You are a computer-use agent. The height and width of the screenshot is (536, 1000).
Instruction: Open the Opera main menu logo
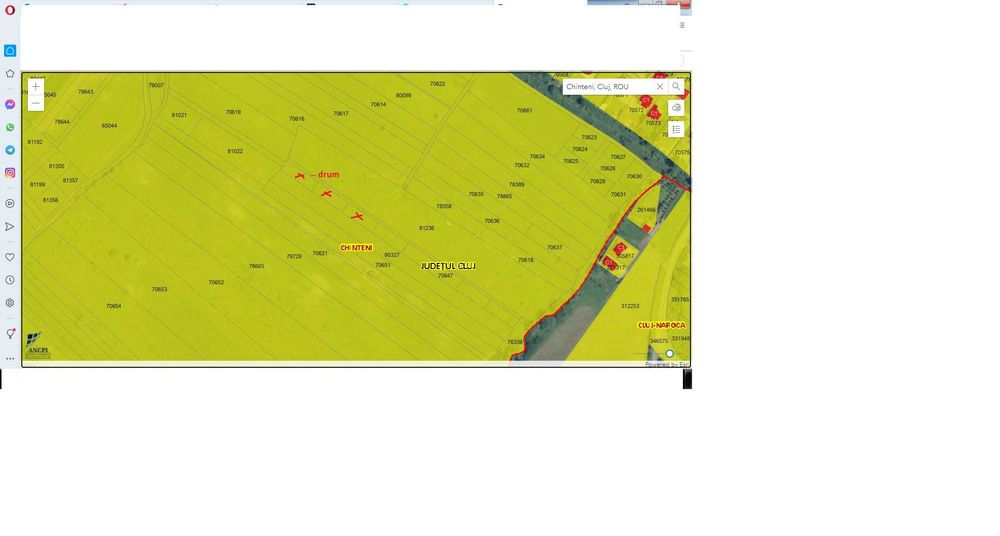coord(10,10)
